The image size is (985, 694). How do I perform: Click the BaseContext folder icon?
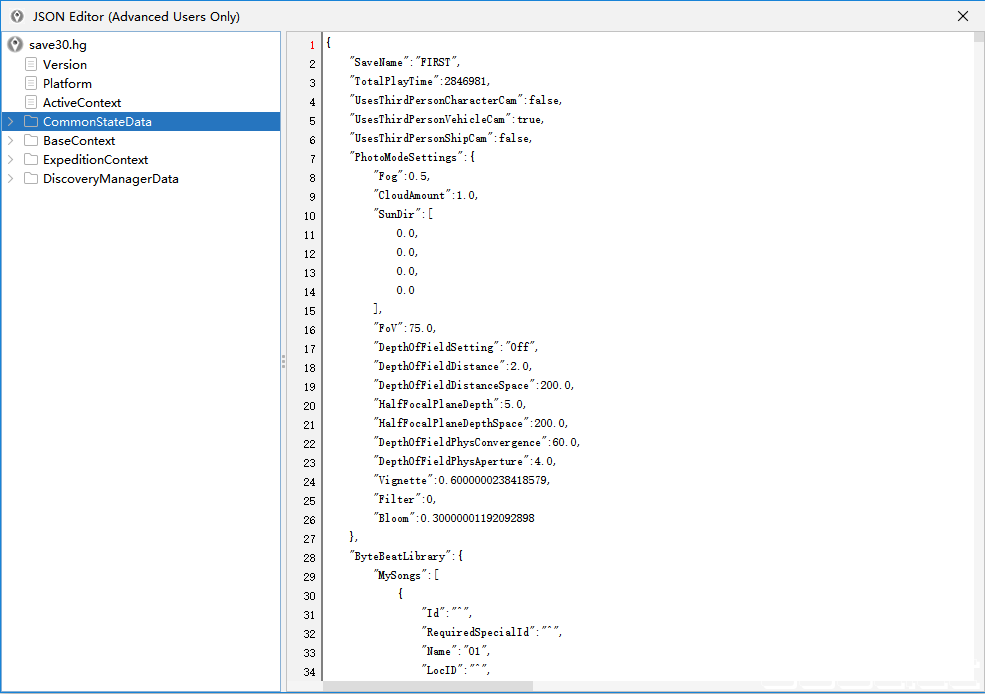tap(31, 140)
